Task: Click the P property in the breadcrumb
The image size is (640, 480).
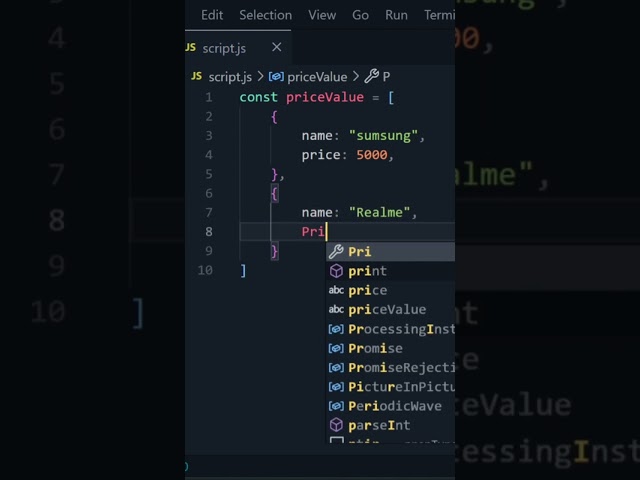Action: point(386,77)
